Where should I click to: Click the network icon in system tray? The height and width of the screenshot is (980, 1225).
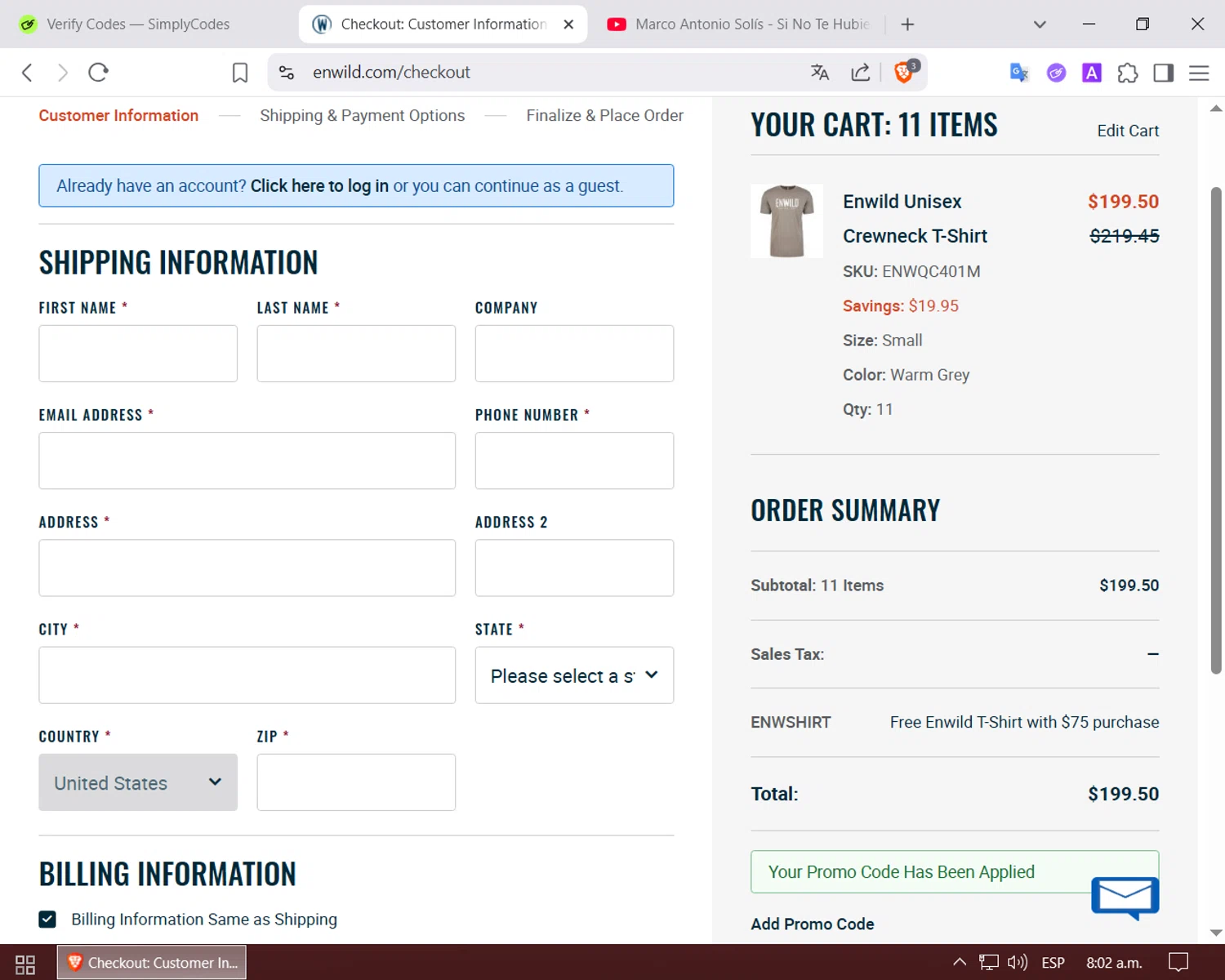(x=989, y=963)
